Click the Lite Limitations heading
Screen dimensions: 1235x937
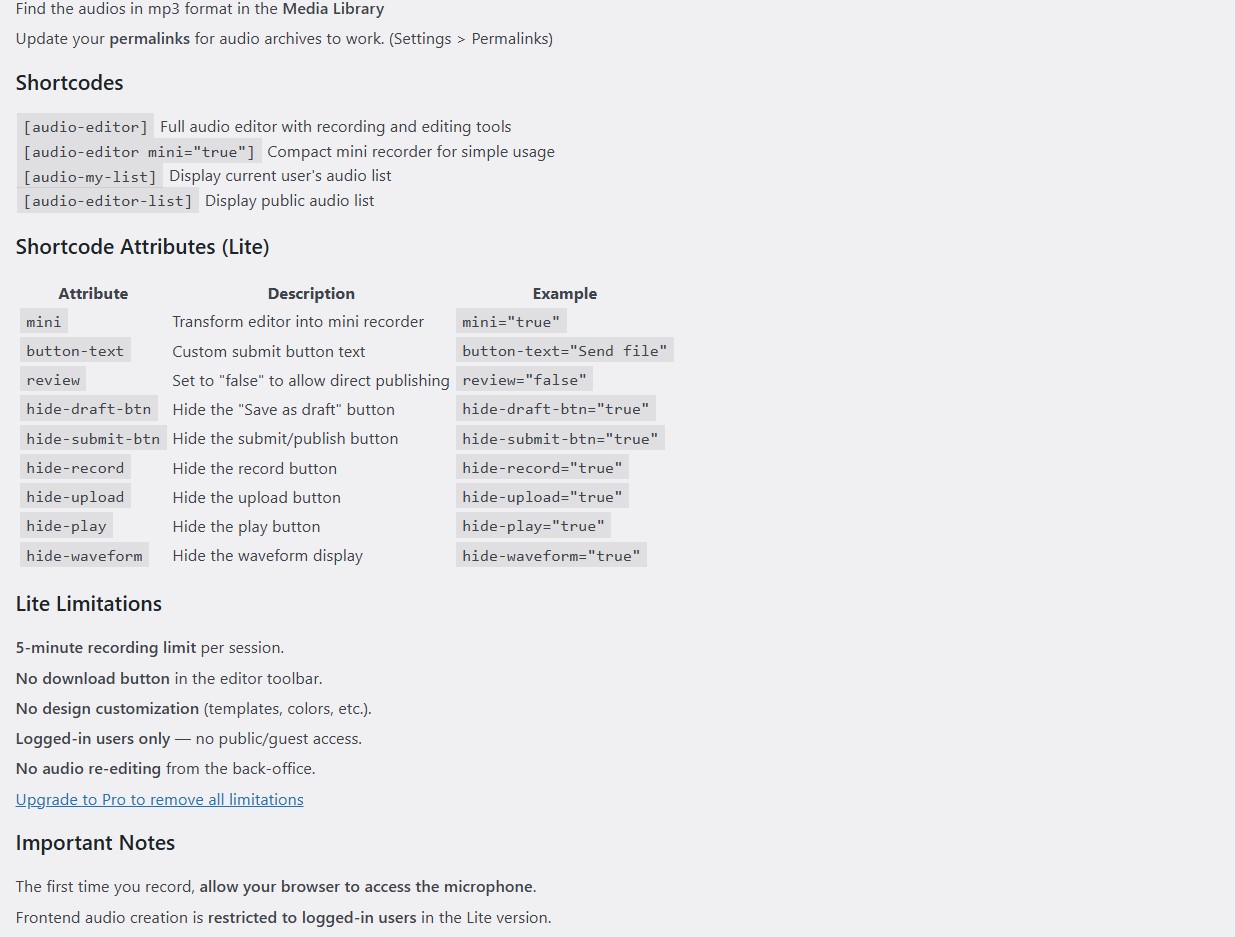click(x=88, y=604)
